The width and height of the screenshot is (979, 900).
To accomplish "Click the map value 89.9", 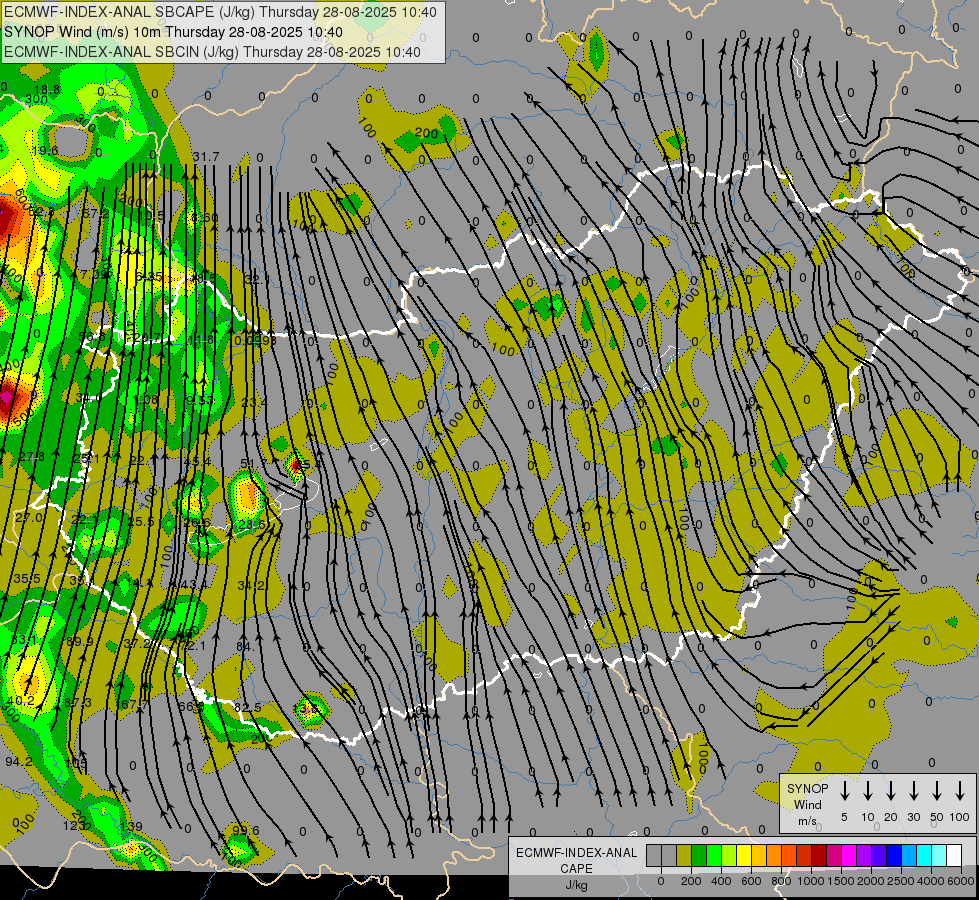I will (79, 641).
